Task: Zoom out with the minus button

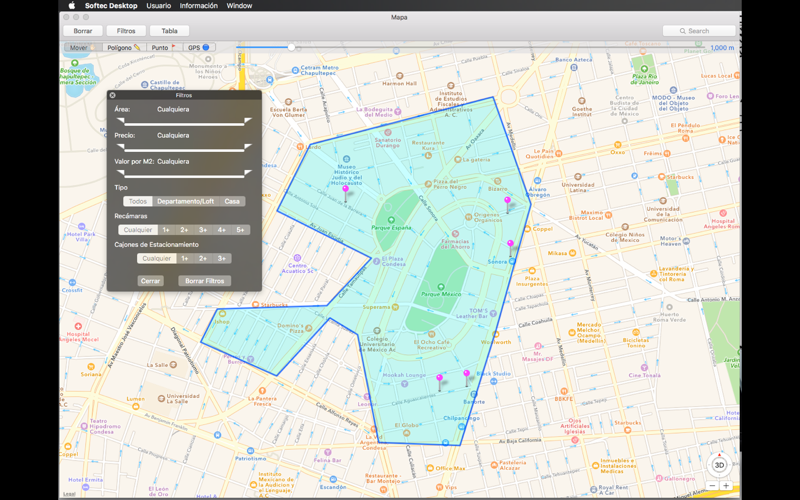Action: coord(713,486)
